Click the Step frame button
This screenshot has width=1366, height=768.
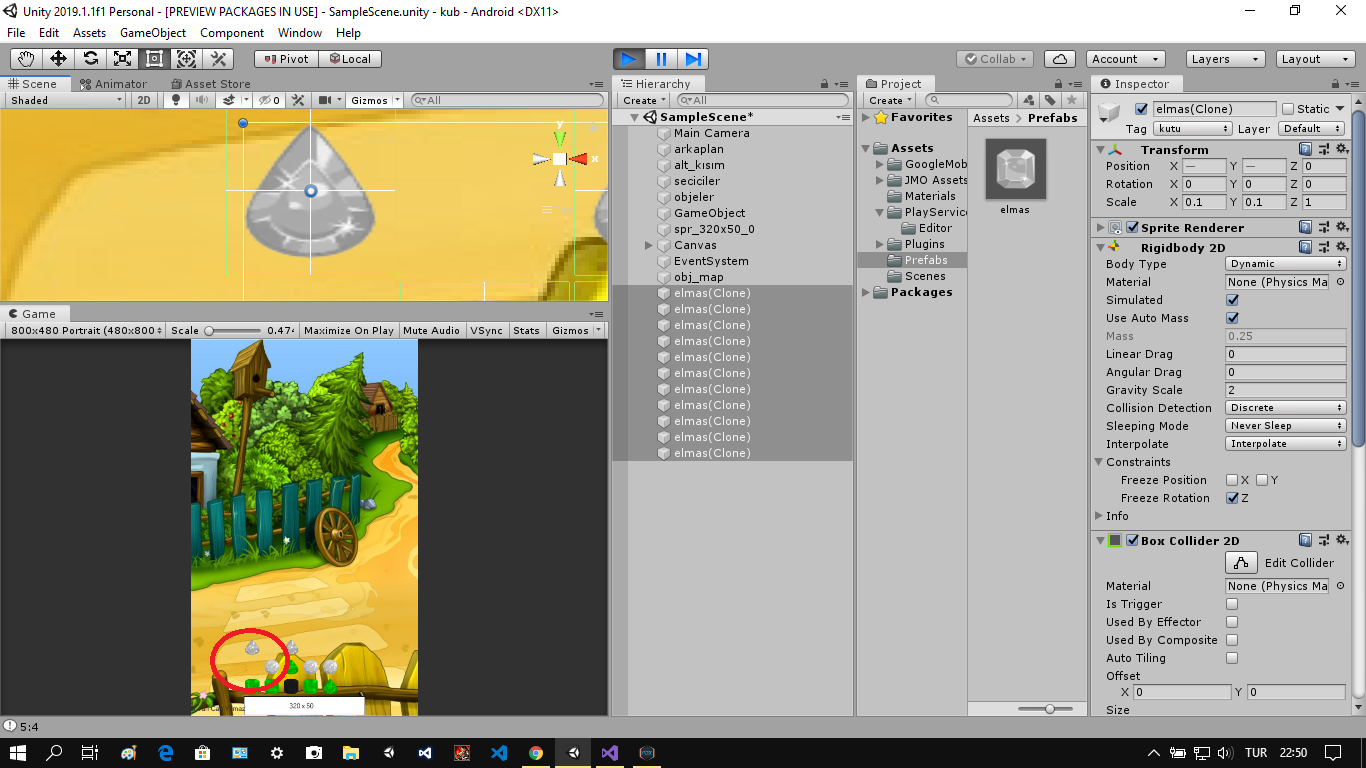pyautogui.click(x=693, y=59)
